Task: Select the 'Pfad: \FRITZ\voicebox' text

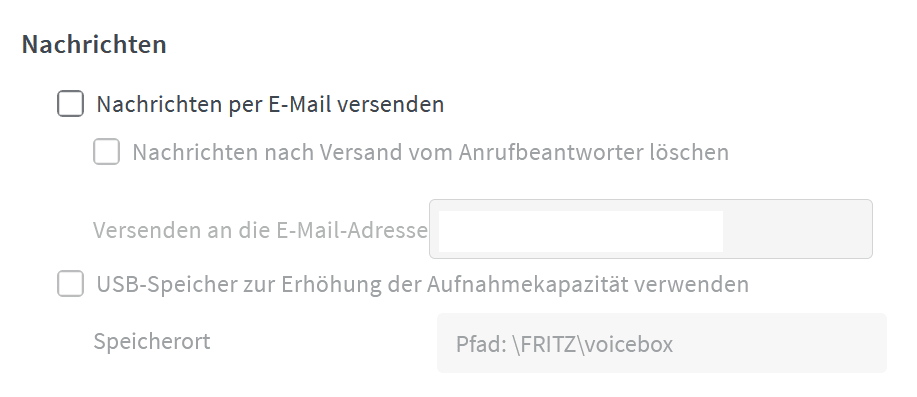Action: pos(564,344)
